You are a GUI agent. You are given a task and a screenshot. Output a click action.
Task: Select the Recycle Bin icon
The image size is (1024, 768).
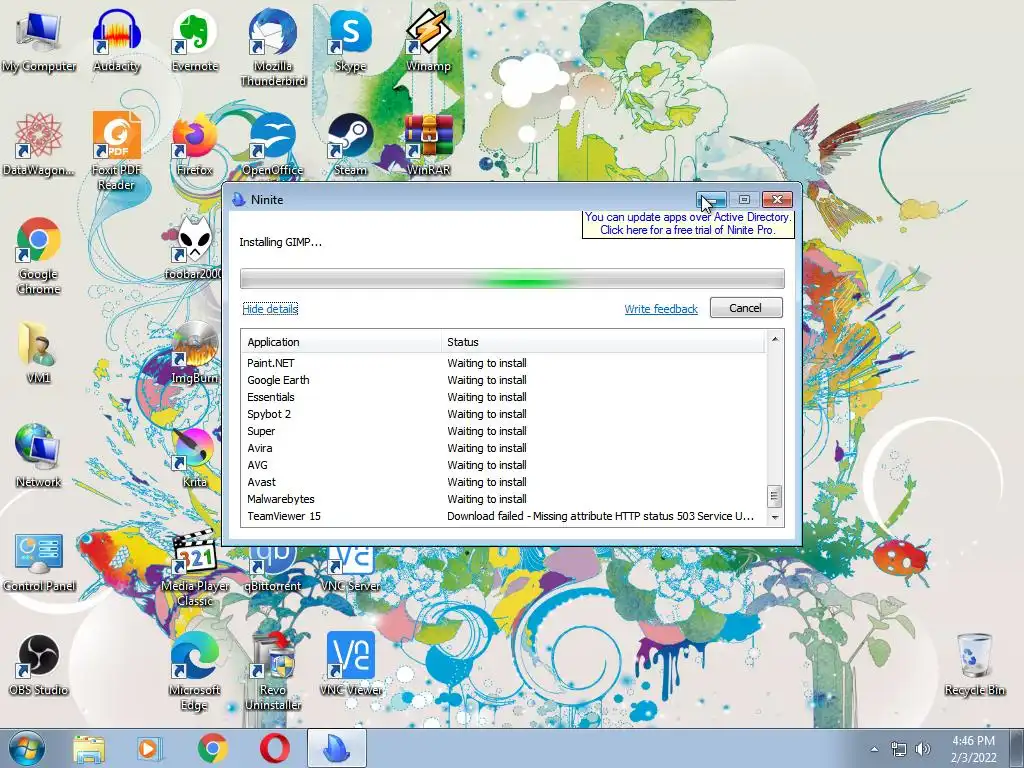(974, 664)
